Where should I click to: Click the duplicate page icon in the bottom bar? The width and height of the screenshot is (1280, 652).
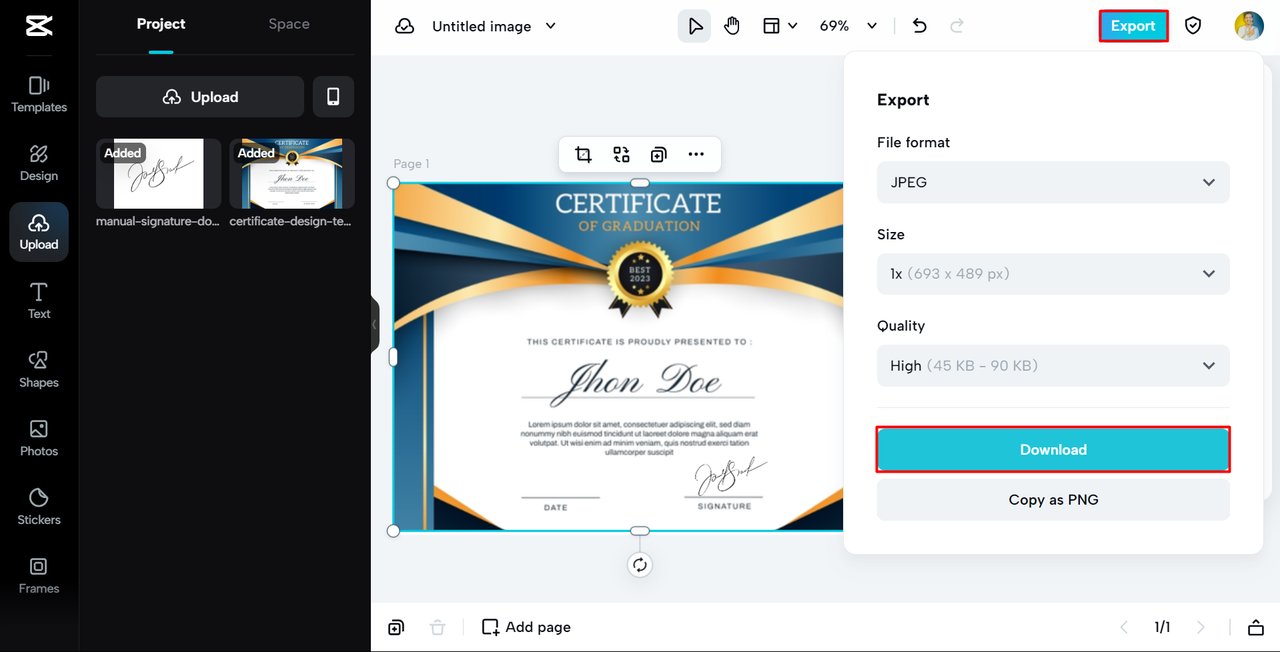(x=397, y=627)
